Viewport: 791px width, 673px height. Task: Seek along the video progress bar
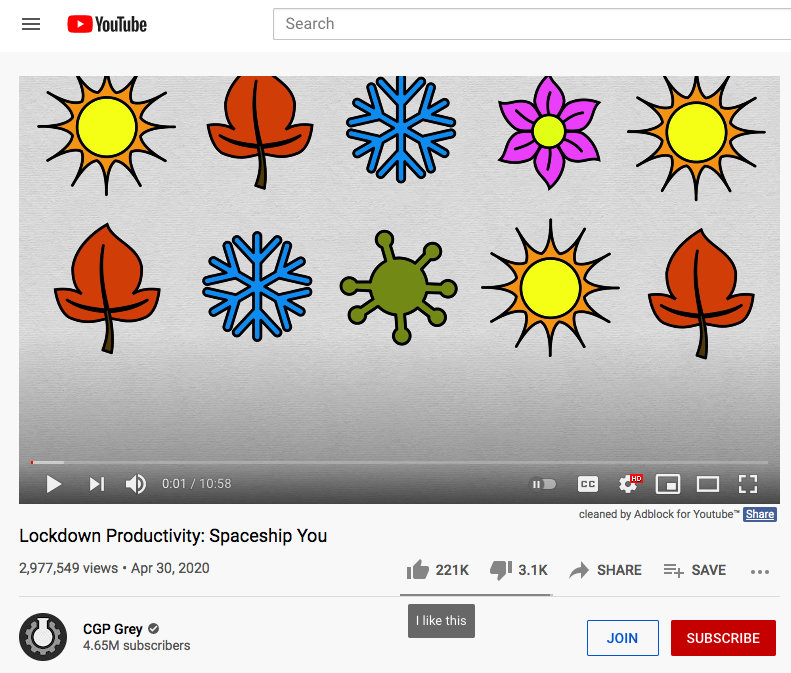pyautogui.click(x=400, y=462)
